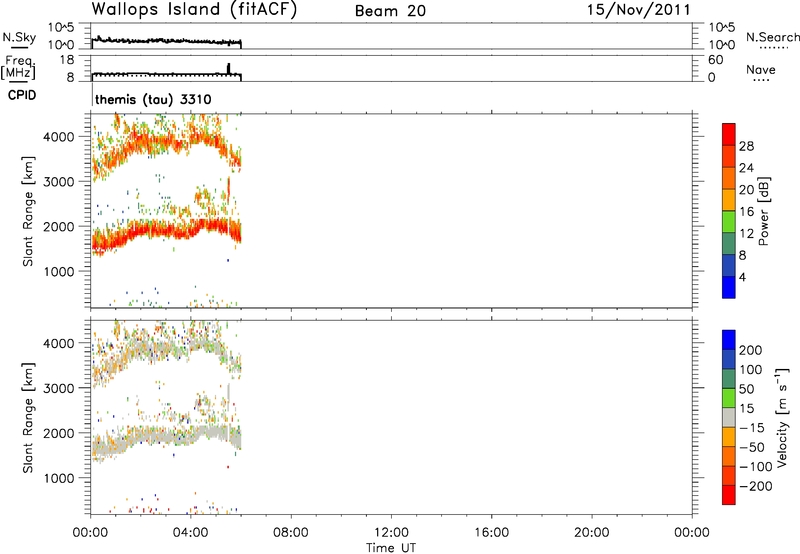Screen dimensions: 800x554
Task: Click the 'CPID' label
Action: (22, 95)
